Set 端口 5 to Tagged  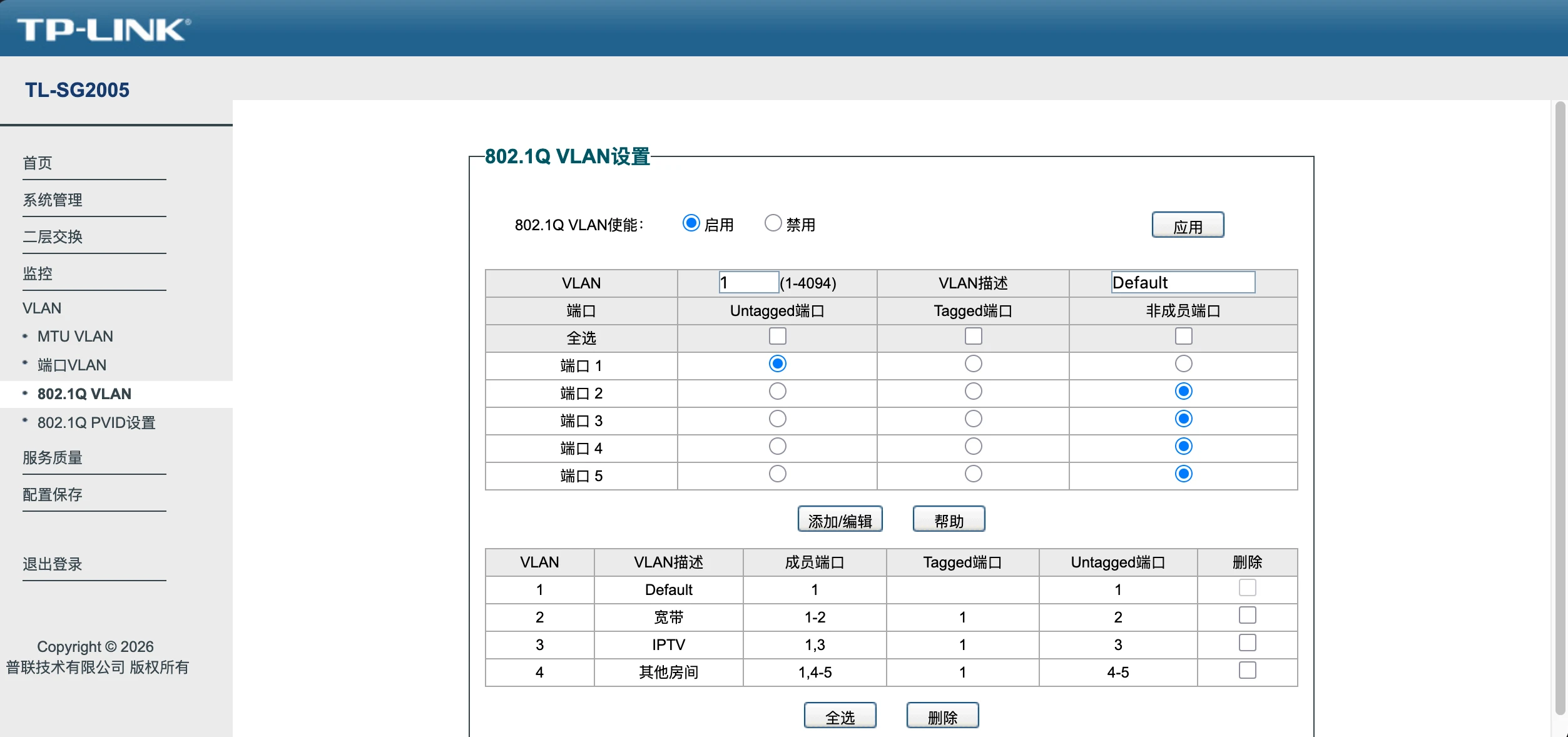(x=973, y=474)
